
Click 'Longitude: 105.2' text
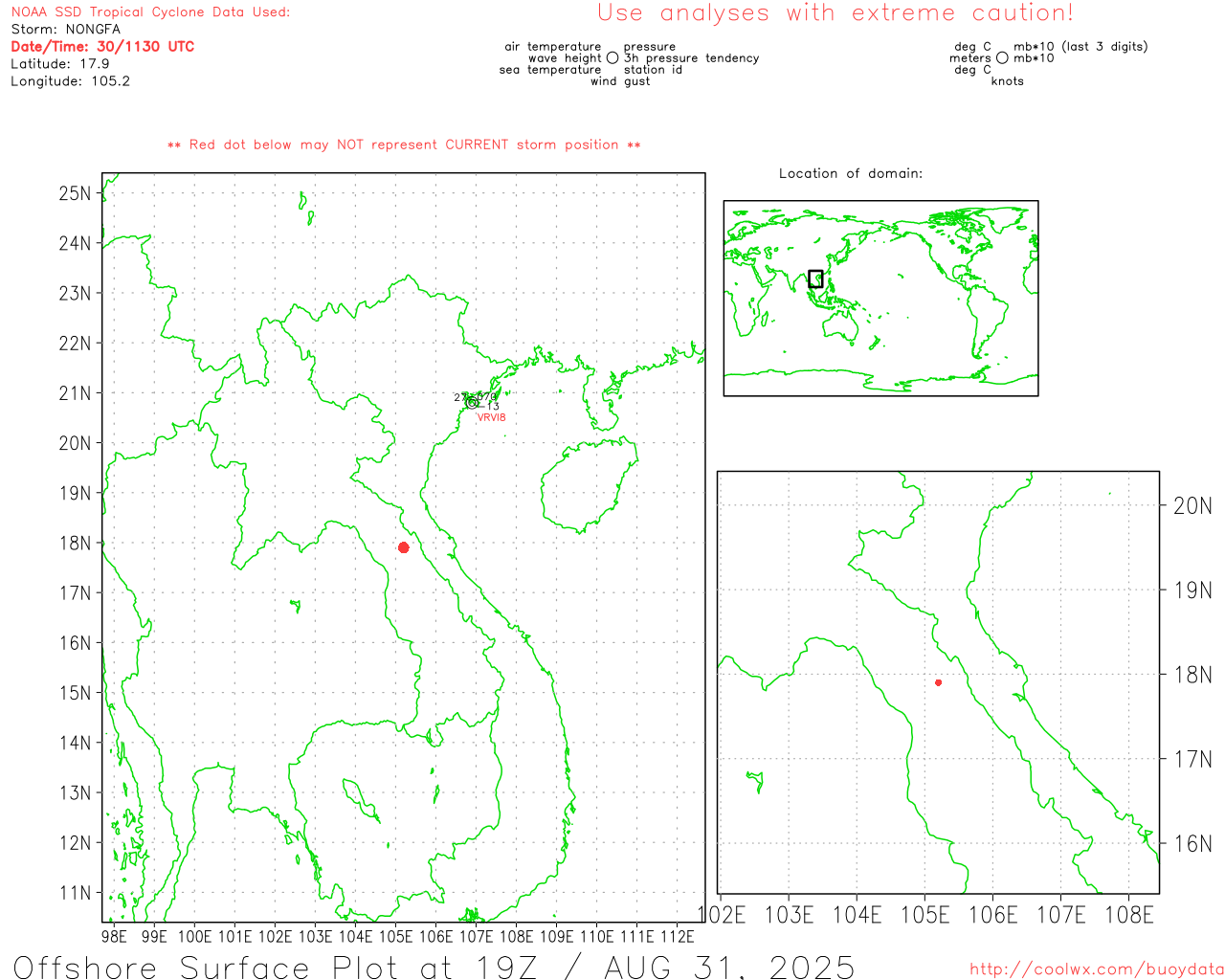pos(70,80)
